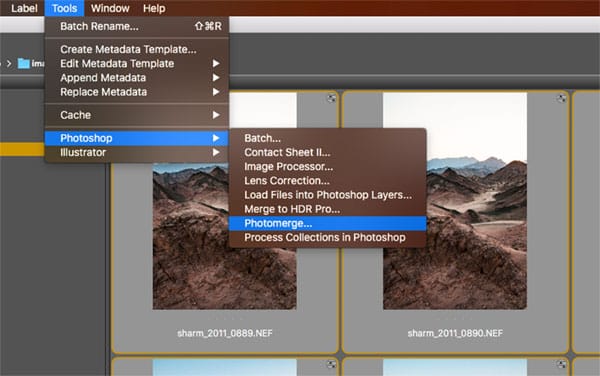600x376 pixels.
Task: Choose Batch Rename from Tools menu
Action: 137,26
